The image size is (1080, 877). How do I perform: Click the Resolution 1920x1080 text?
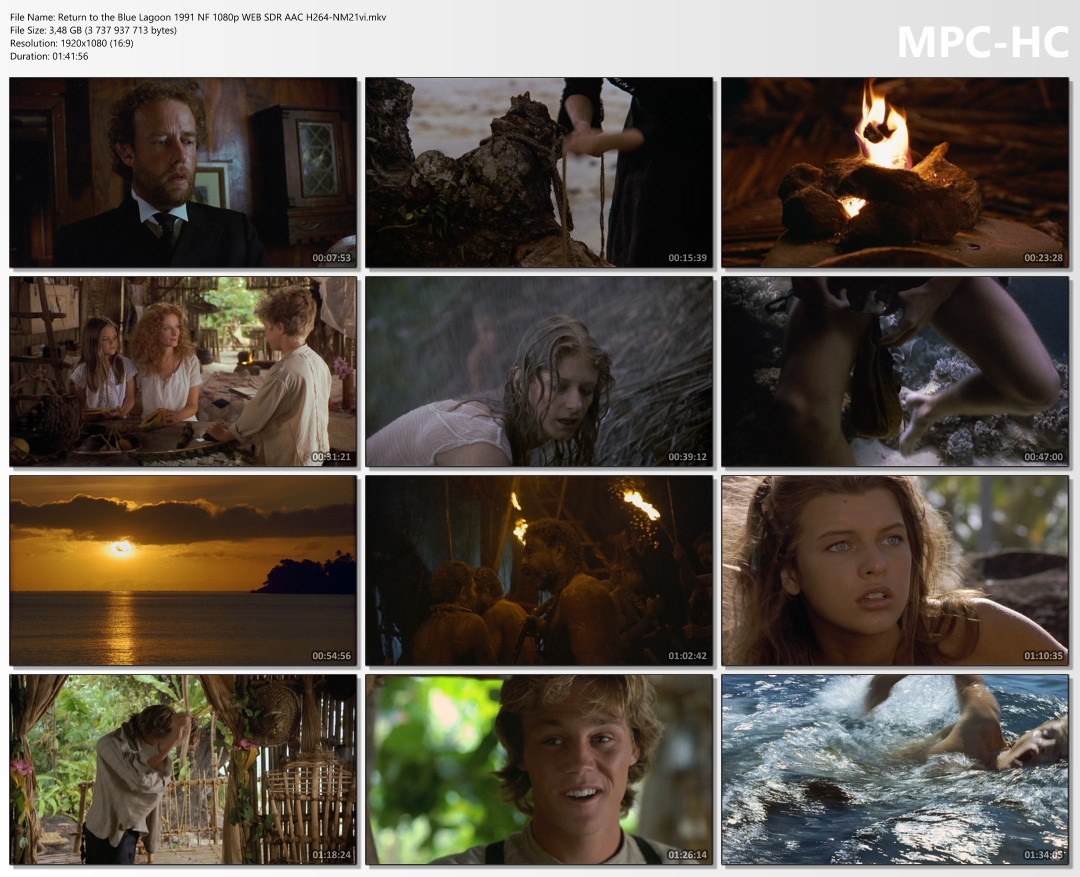click(x=72, y=43)
